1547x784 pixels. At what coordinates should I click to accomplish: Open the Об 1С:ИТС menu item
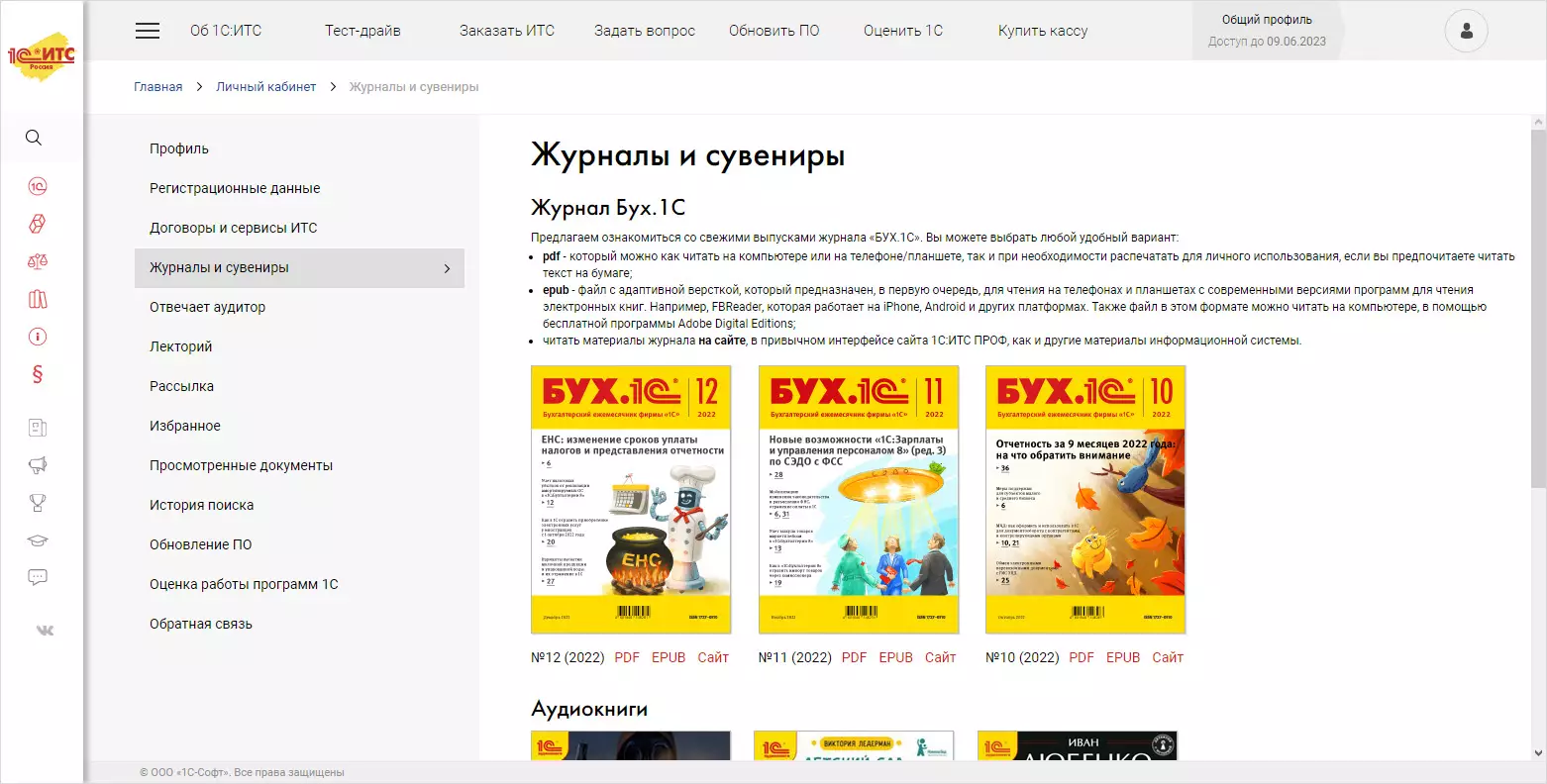pos(226,31)
